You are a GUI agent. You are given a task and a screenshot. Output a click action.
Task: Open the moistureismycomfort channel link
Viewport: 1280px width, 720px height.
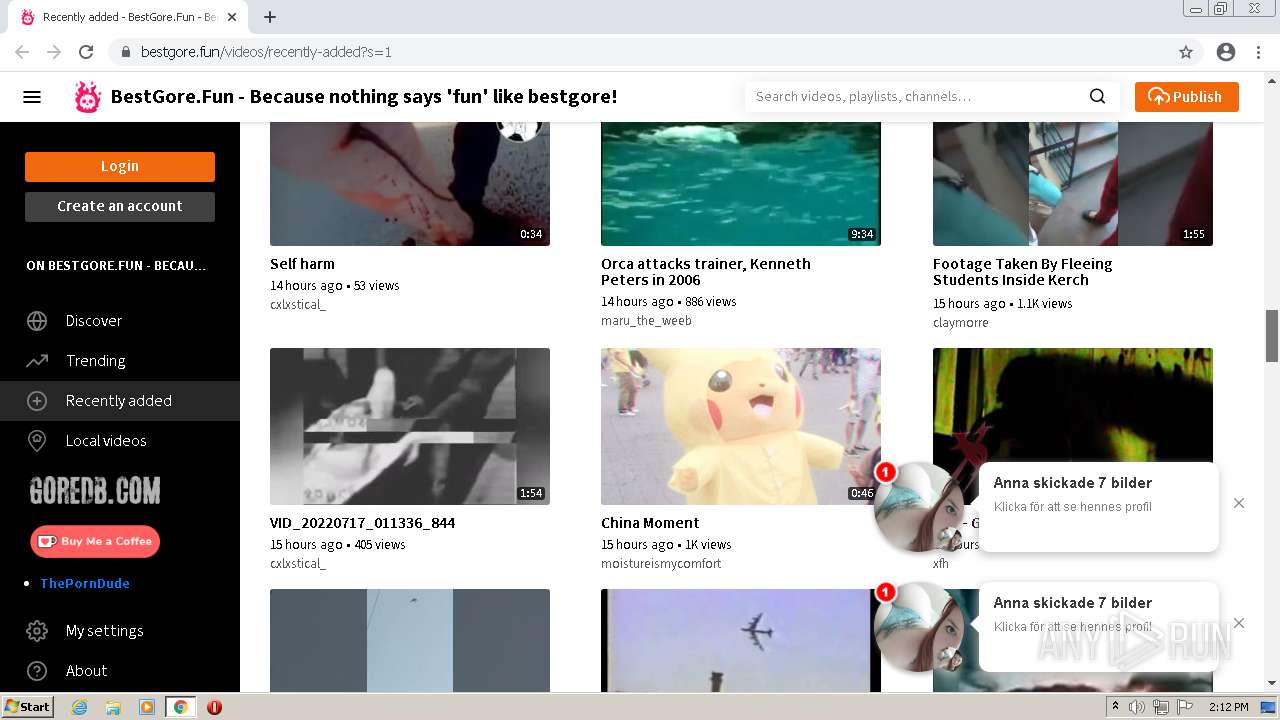(661, 564)
